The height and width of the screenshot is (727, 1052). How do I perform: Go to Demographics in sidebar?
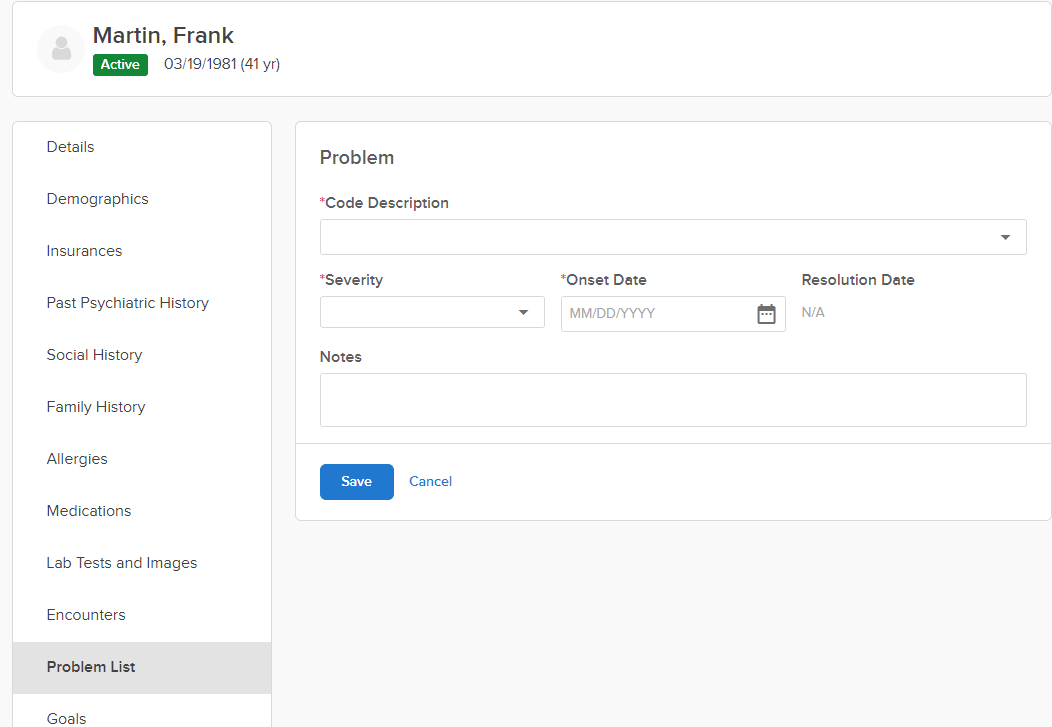tap(97, 199)
